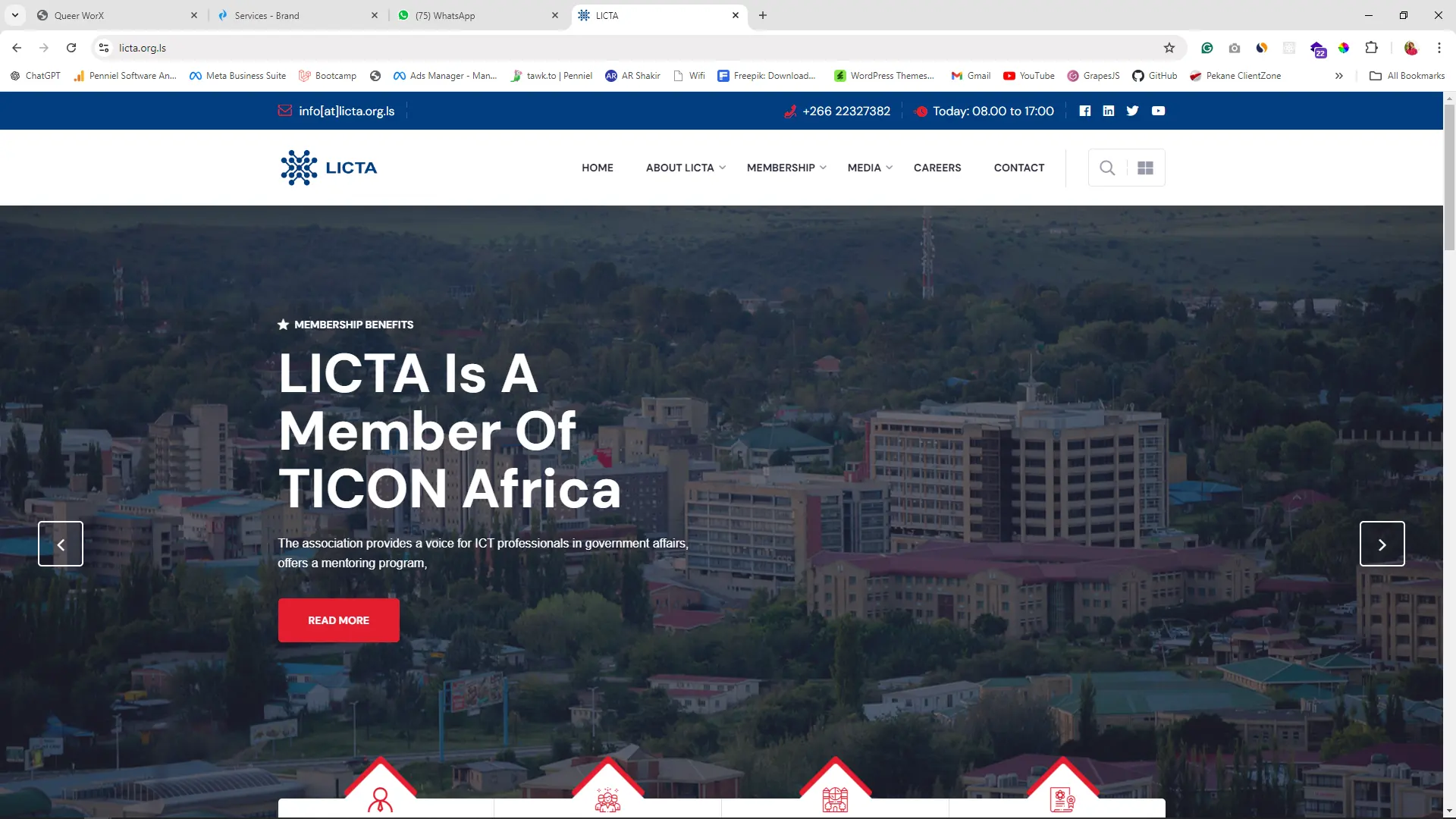1456x819 pixels.
Task: Expand the ABOUT LICTA dropdown menu
Action: click(686, 168)
